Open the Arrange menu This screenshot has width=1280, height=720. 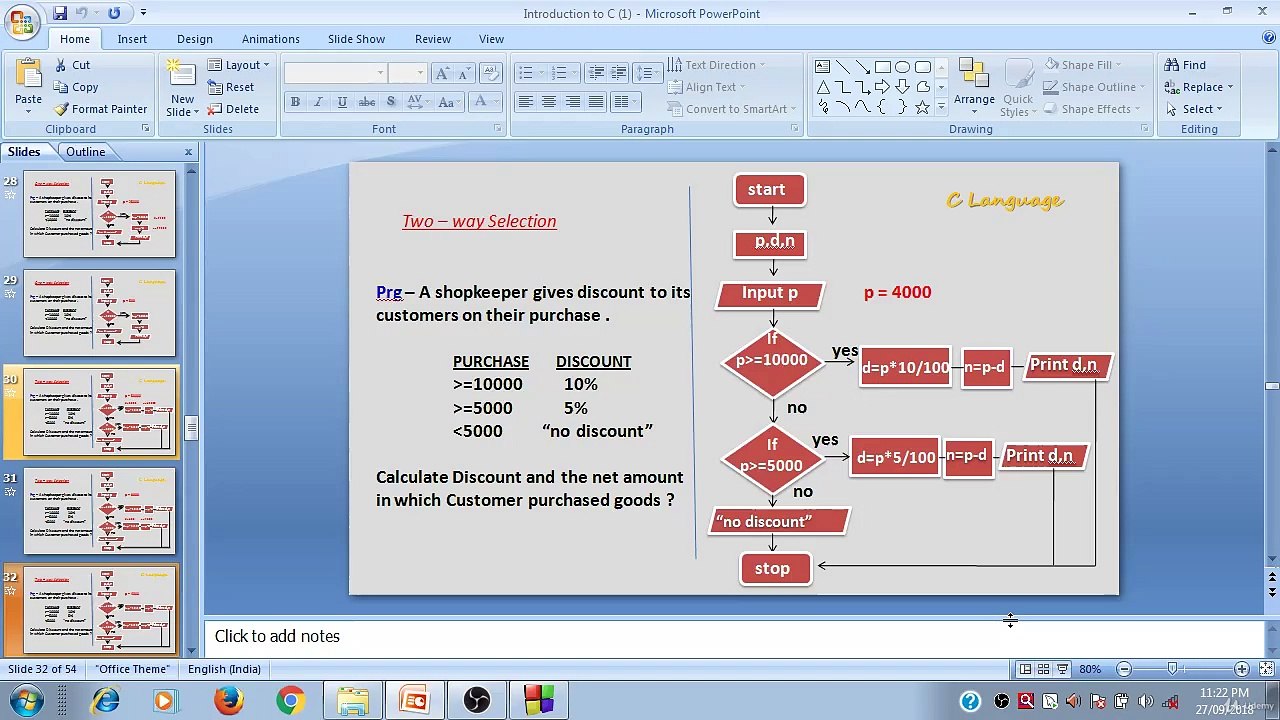(974, 83)
